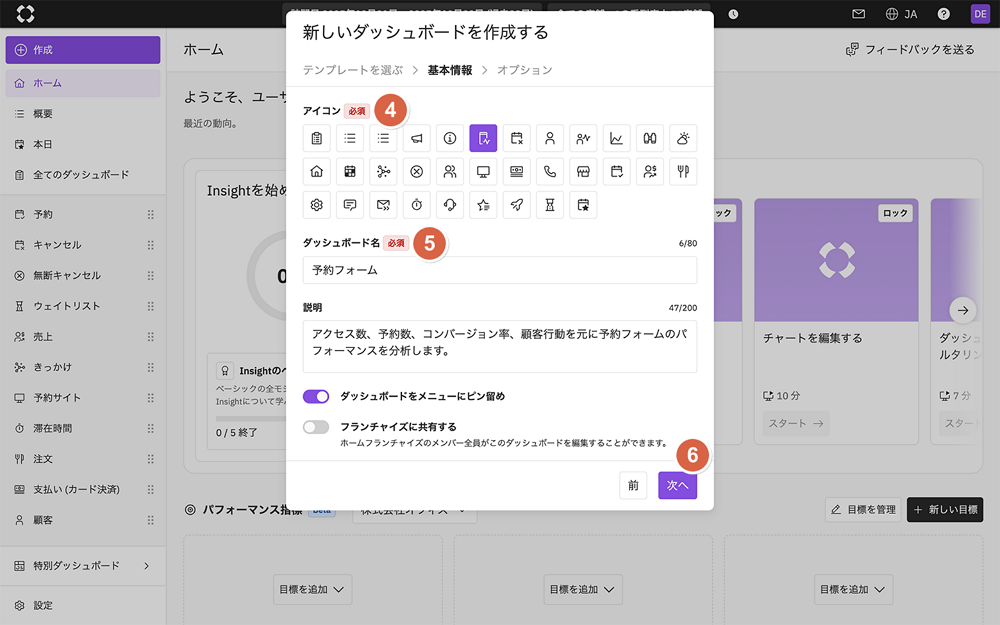Open 概要 in the sidebar

click(83, 114)
